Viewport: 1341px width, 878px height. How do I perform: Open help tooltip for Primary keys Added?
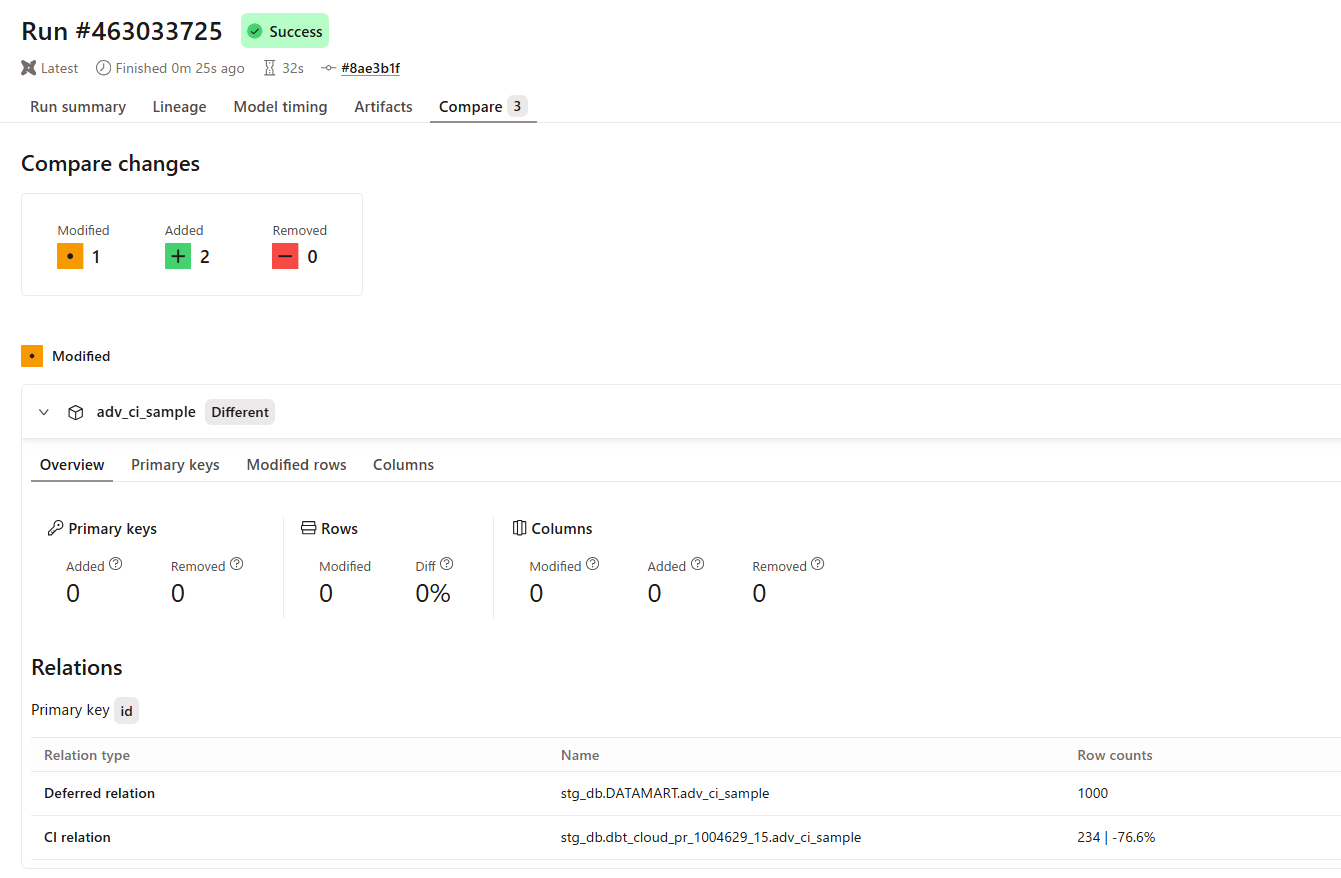116,564
